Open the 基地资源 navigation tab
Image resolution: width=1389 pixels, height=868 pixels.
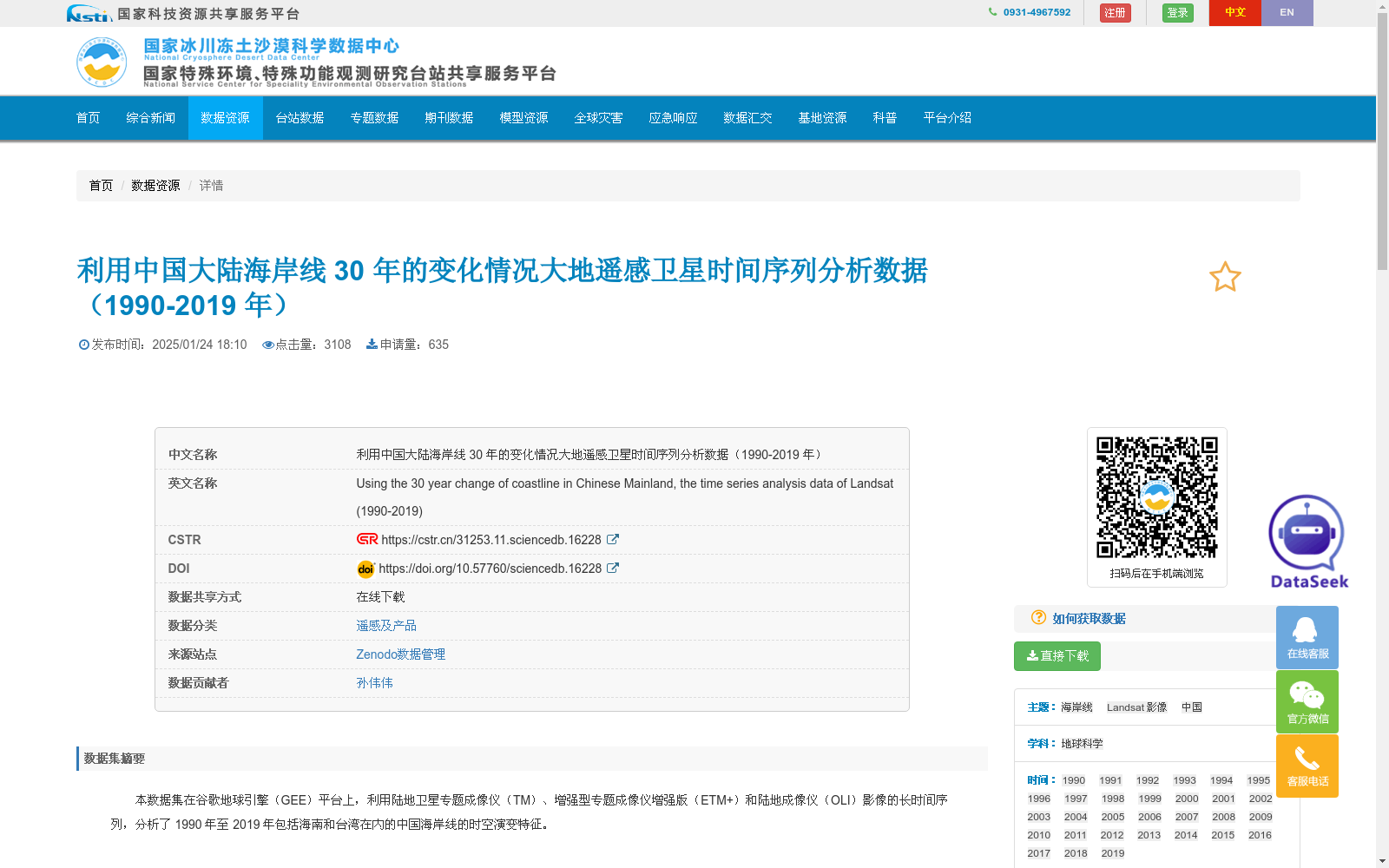823,118
